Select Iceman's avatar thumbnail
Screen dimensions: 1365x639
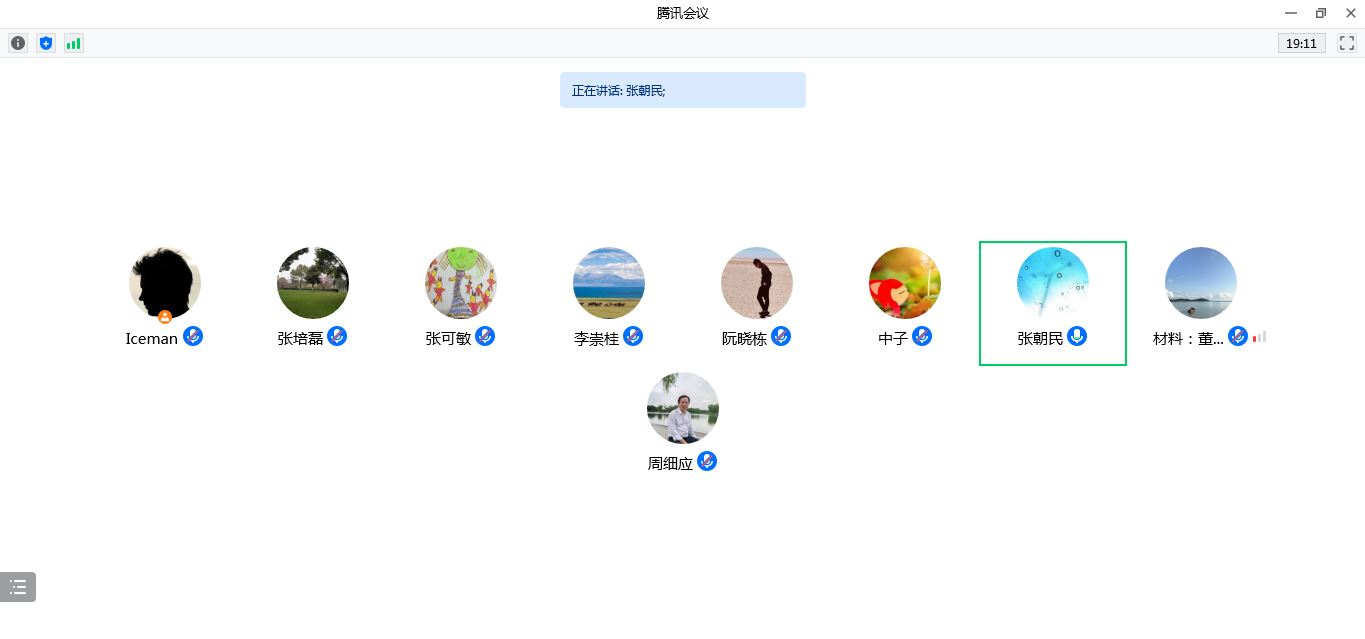[x=165, y=283]
